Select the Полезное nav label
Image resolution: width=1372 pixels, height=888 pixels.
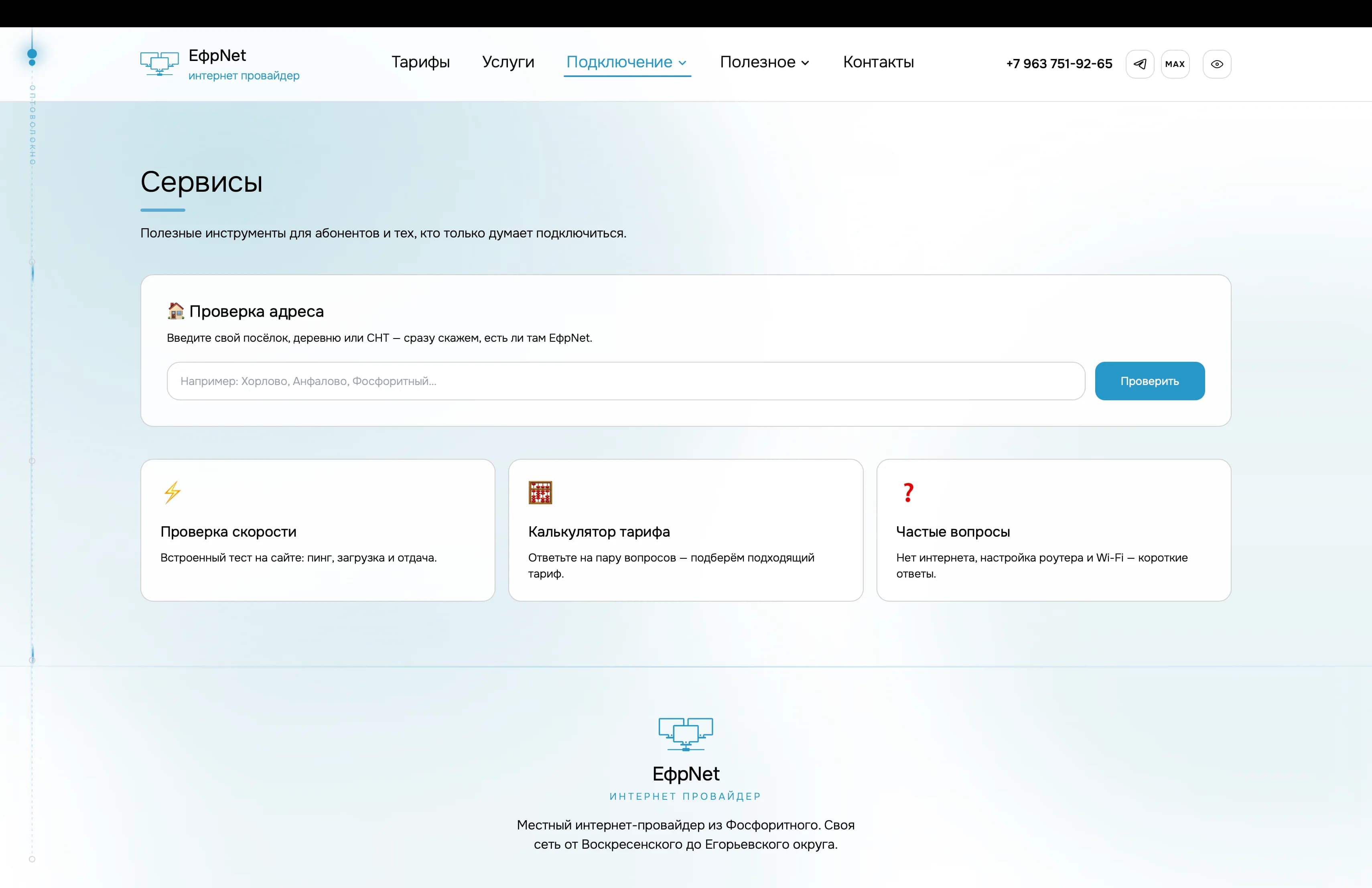pos(757,62)
